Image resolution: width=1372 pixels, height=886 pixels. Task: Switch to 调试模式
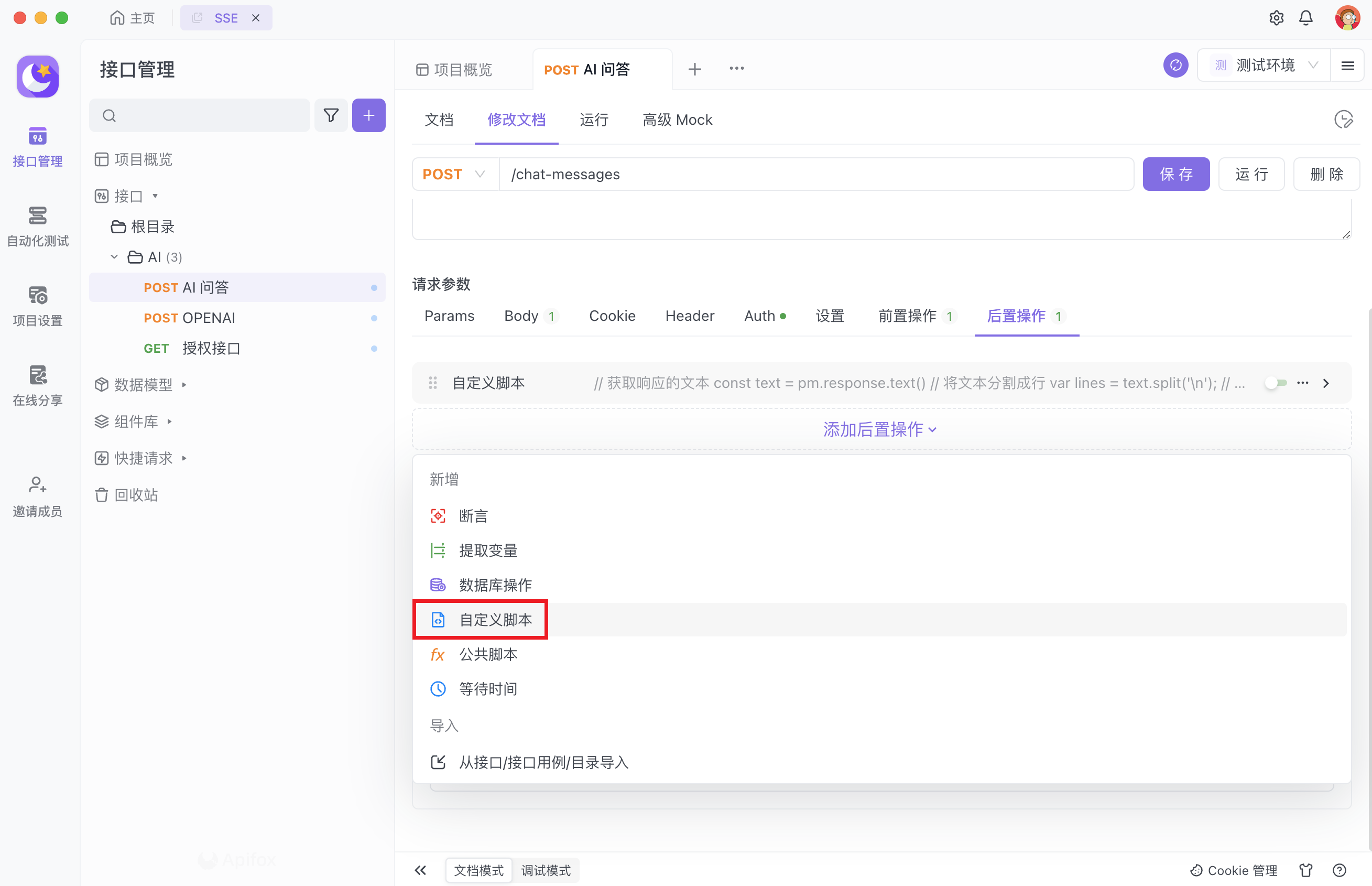tap(545, 870)
